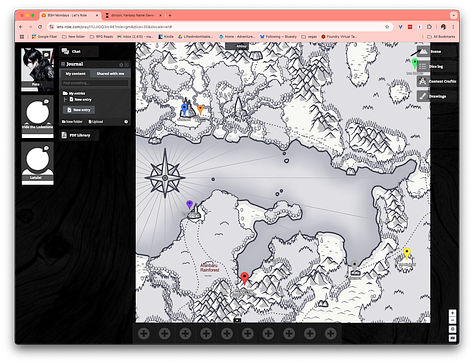This screenshot has height=364, width=474.
Task: Open the browser extensions puzzle menu
Action: [x=429, y=27]
